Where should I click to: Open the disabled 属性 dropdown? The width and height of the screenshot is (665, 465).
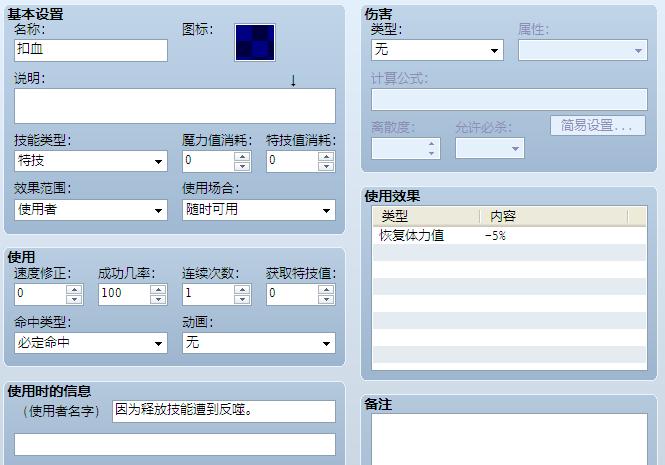pyautogui.click(x=583, y=50)
